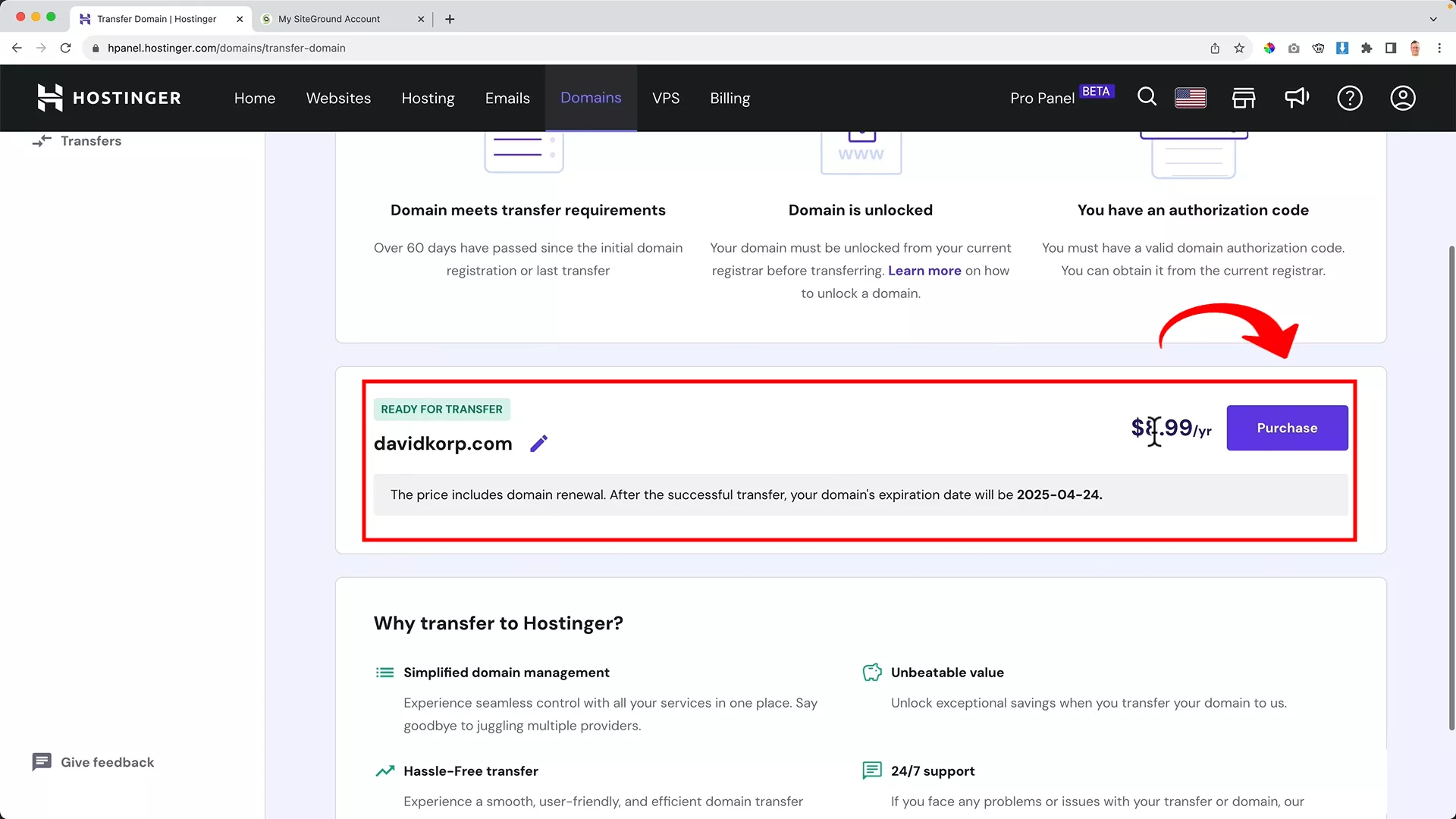The image size is (1456, 819).
Task: Open Chrome's three-dot menu
Action: 1441,48
